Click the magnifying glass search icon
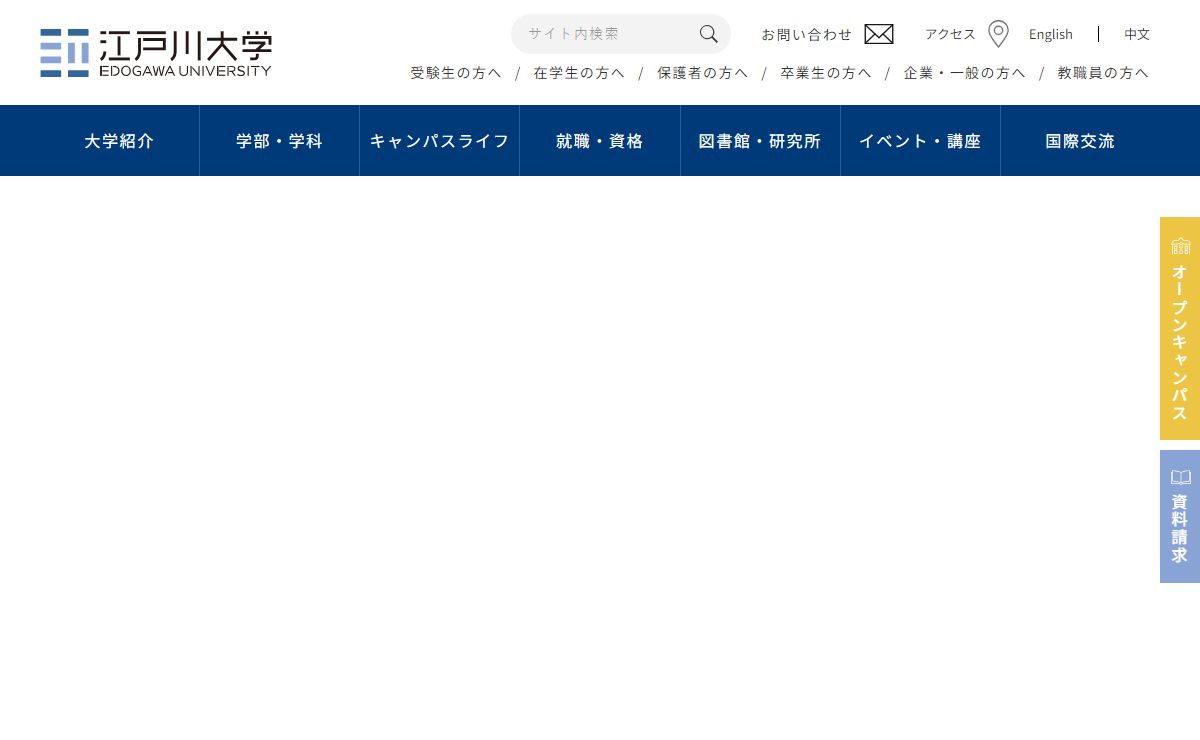 click(x=709, y=34)
